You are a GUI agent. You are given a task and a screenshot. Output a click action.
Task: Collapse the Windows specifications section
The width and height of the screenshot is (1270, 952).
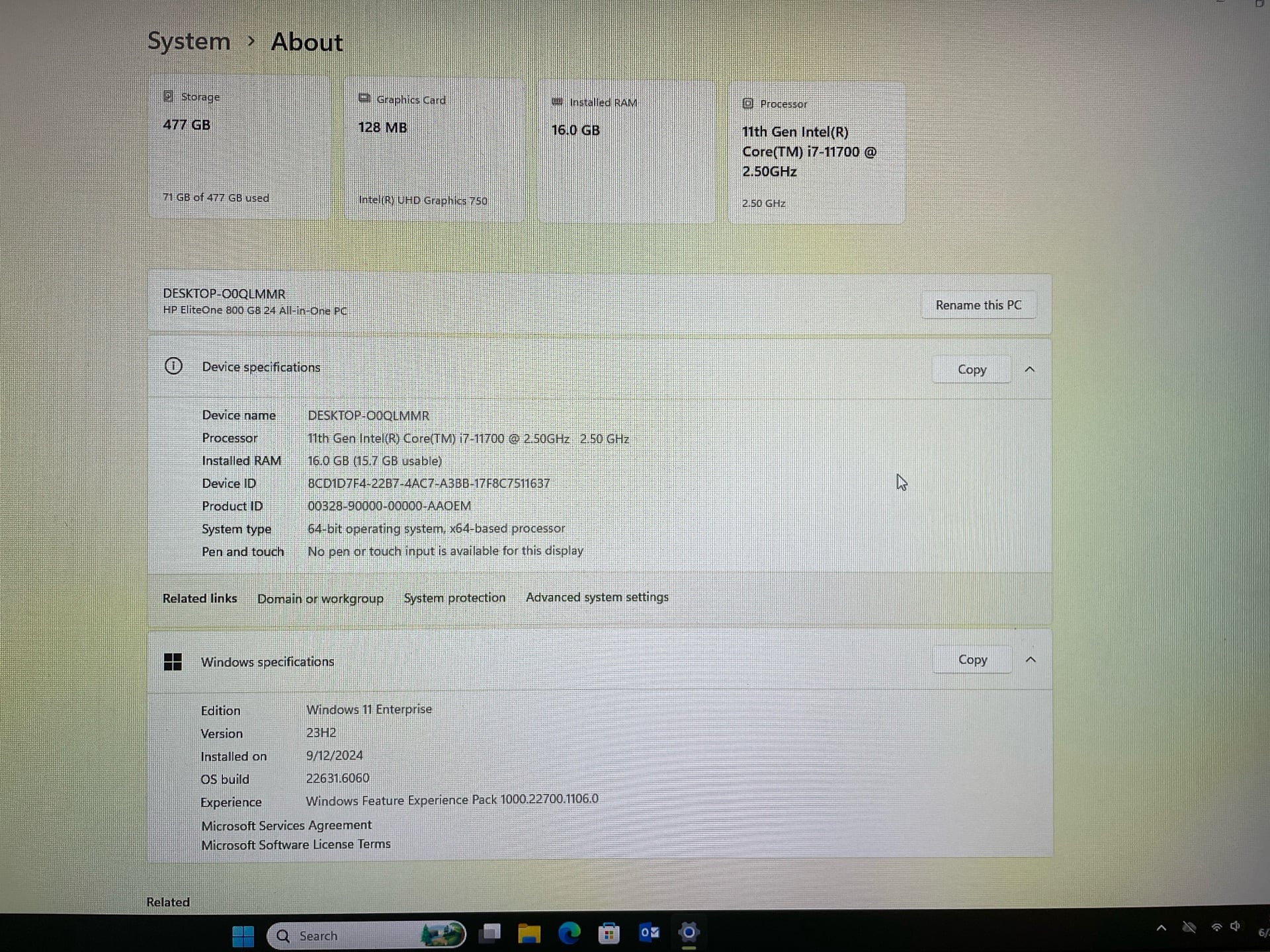(x=1031, y=659)
